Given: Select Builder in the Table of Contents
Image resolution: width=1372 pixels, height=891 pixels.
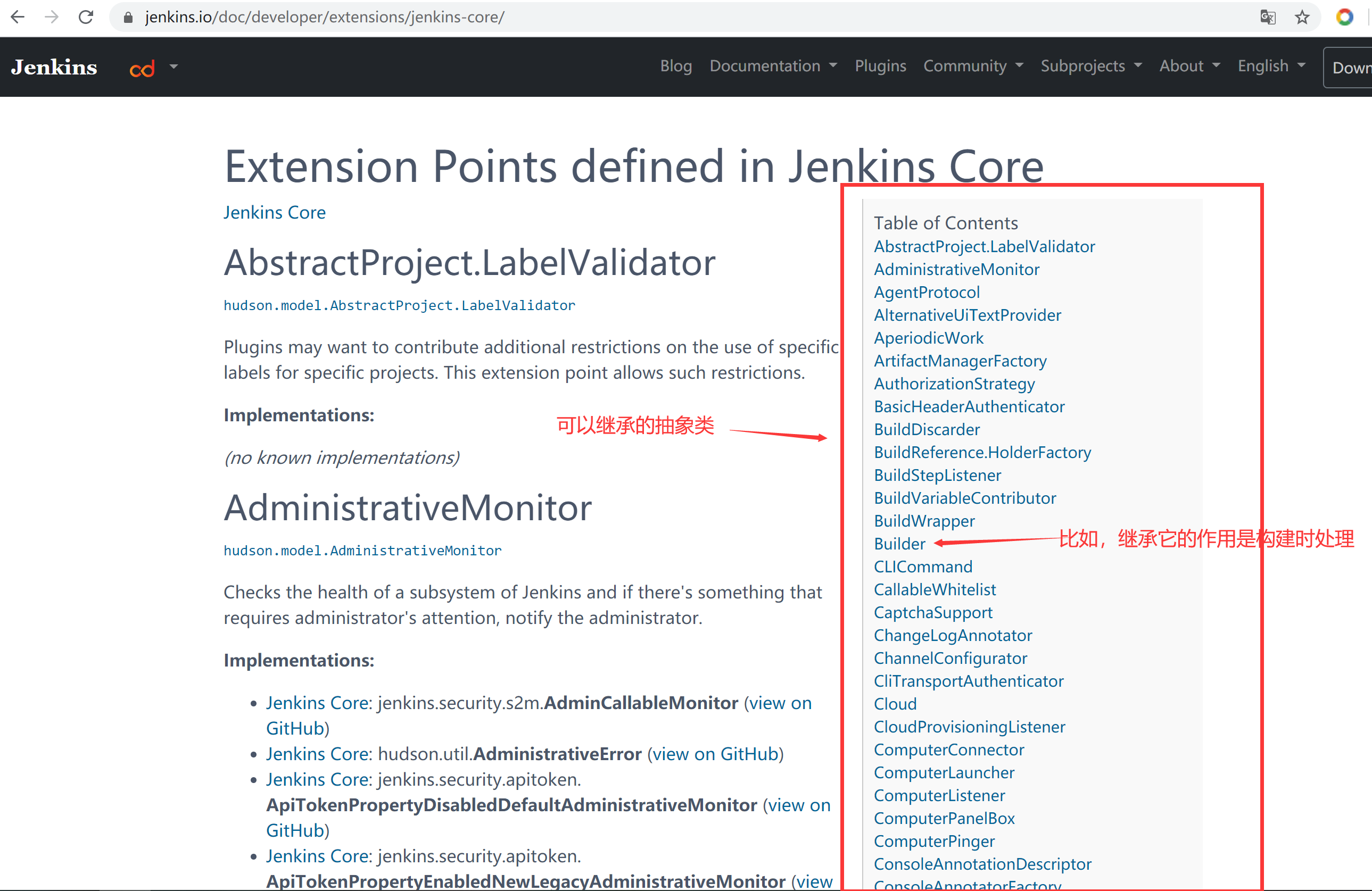Looking at the screenshot, I should click(899, 543).
